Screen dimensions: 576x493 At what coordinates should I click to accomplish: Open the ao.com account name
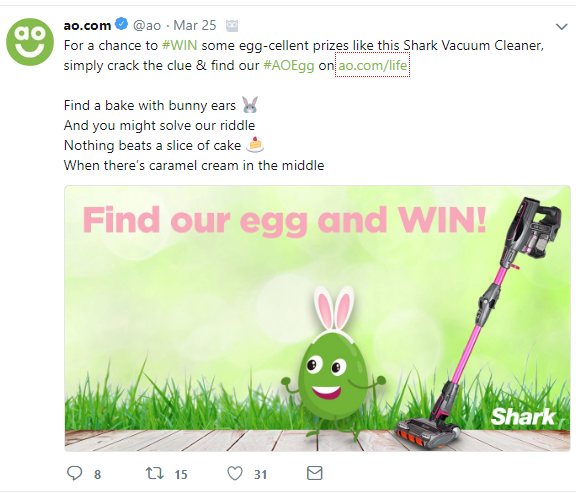[x=87, y=25]
